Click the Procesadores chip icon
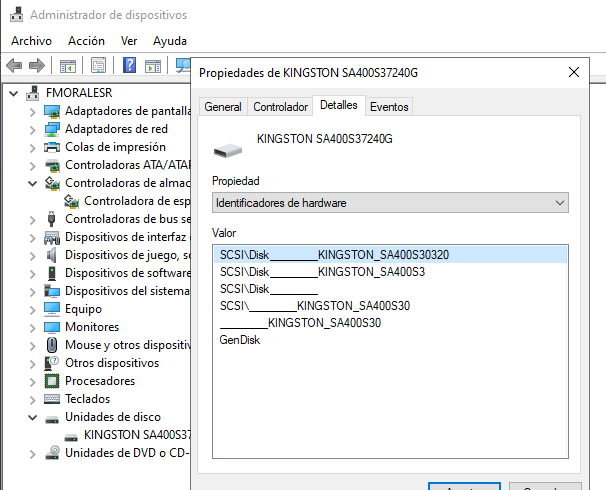Viewport: 606px width, 490px height. click(x=52, y=381)
